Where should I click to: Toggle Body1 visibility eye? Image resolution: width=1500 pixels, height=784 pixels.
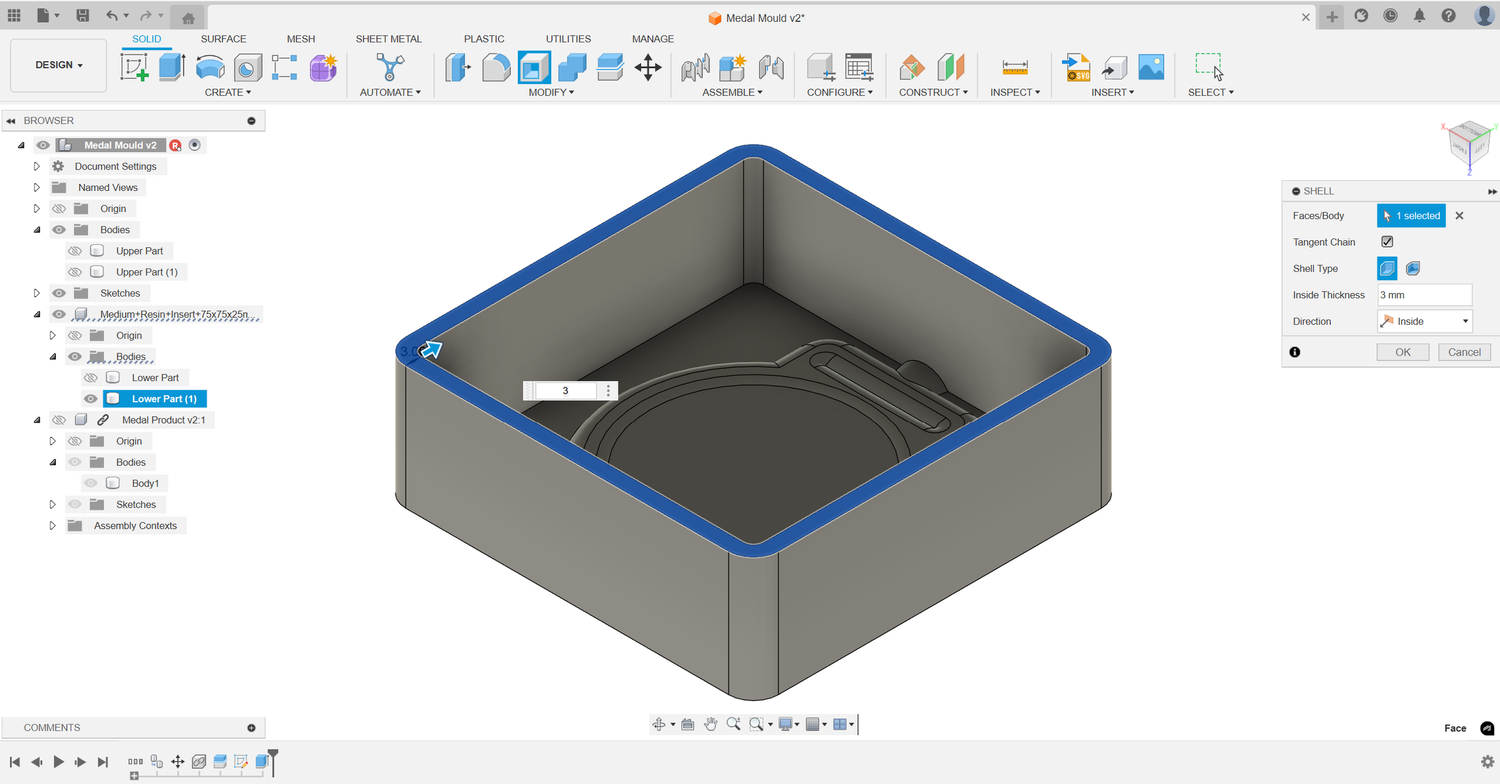point(91,483)
